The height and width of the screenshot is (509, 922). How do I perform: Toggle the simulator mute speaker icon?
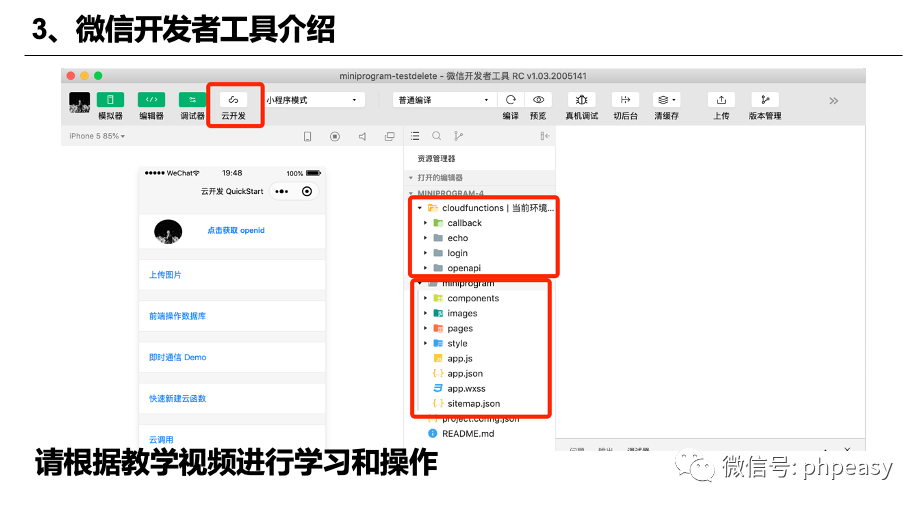coord(362,136)
